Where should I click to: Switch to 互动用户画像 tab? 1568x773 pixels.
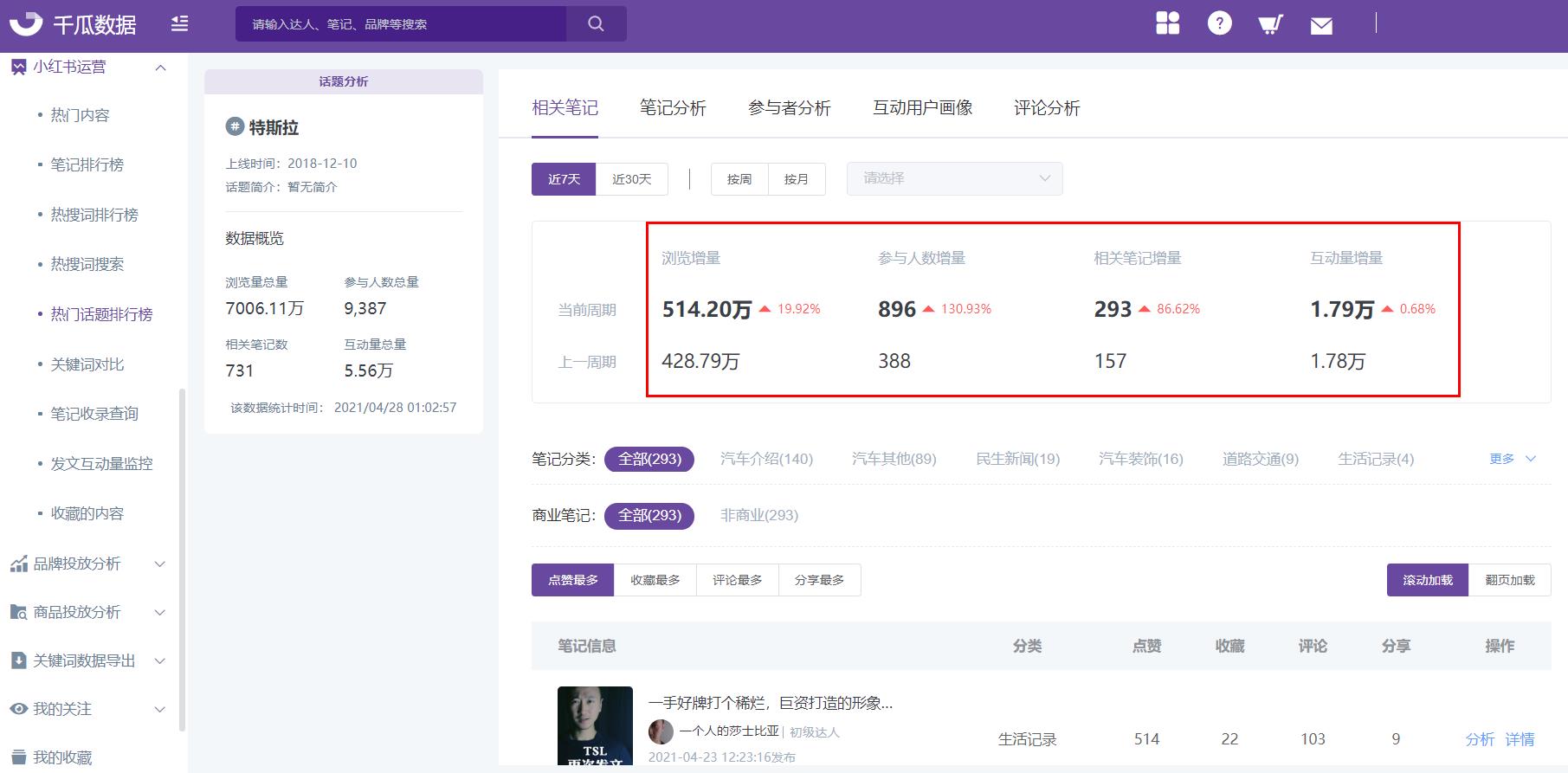[x=923, y=107]
